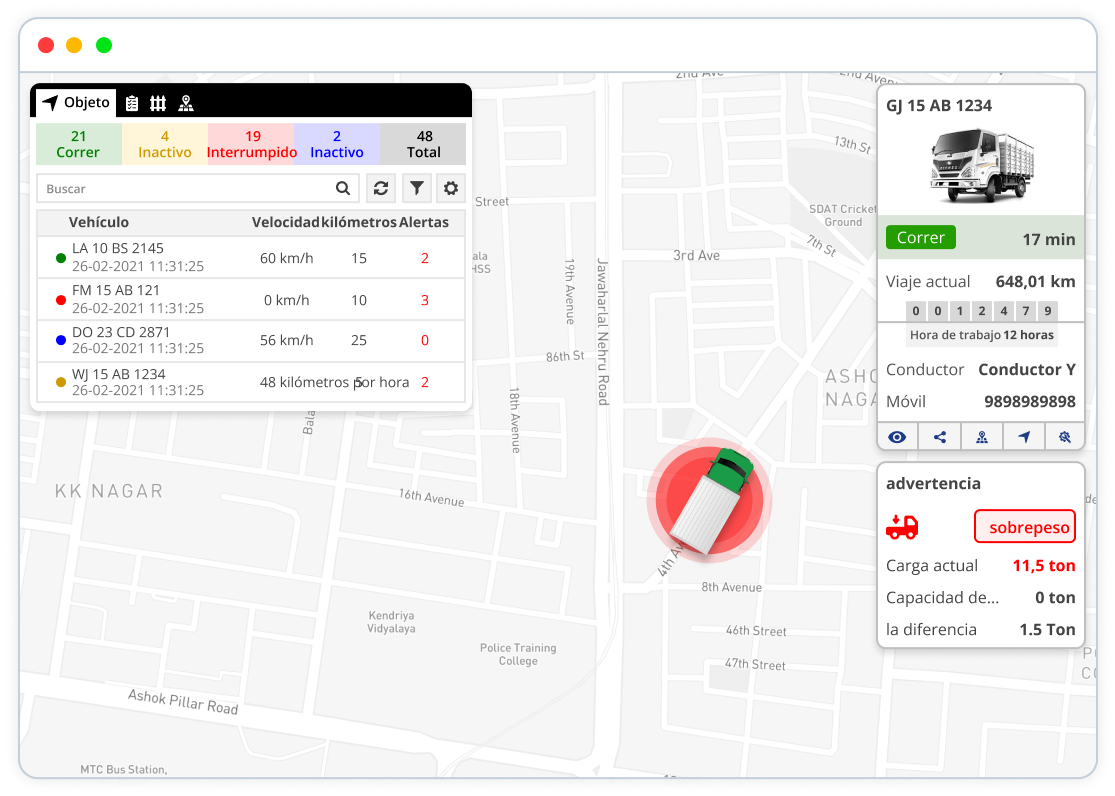The height and width of the screenshot is (796, 1115).
Task: Open the funnel filter options
Action: tap(416, 188)
